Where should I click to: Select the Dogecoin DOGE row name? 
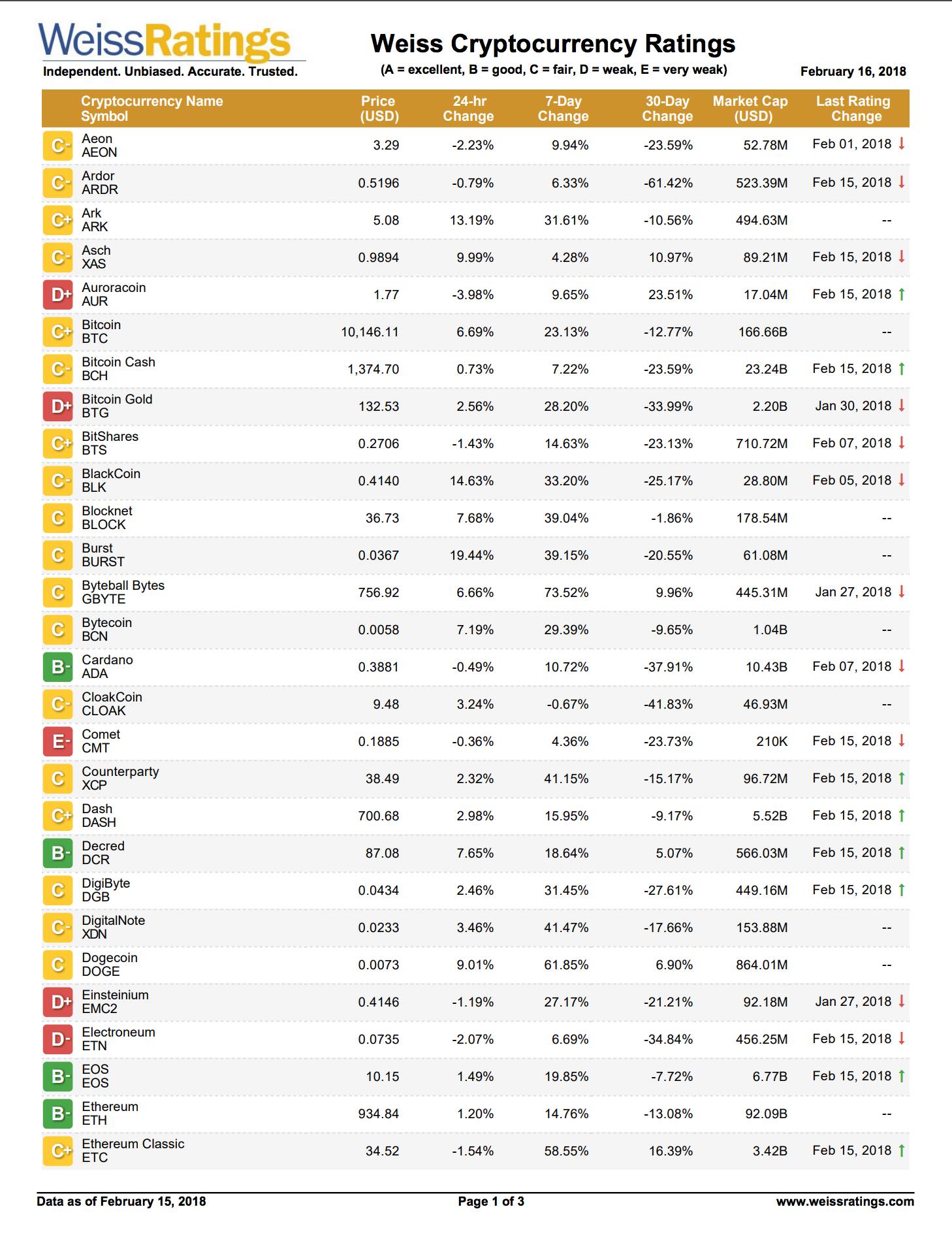(110, 965)
